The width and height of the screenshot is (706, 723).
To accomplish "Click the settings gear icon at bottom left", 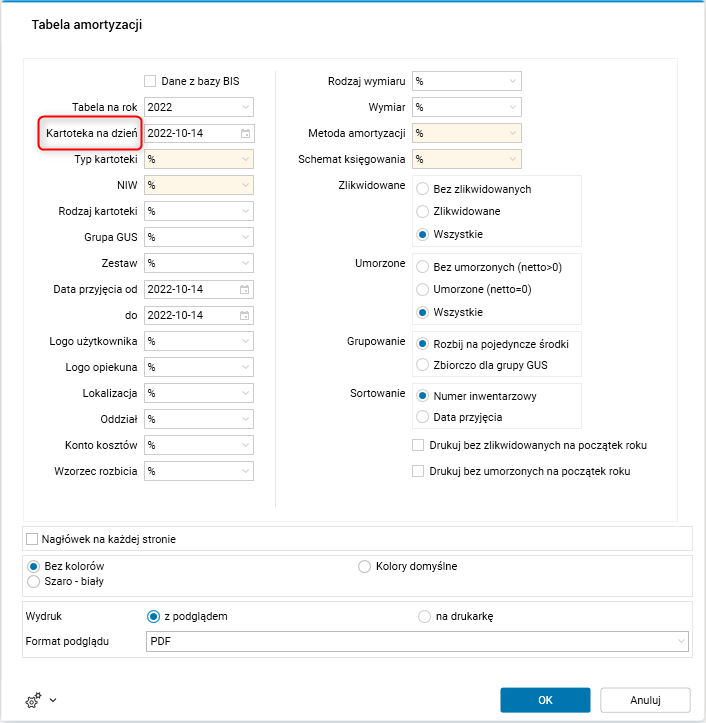I will click(32, 700).
